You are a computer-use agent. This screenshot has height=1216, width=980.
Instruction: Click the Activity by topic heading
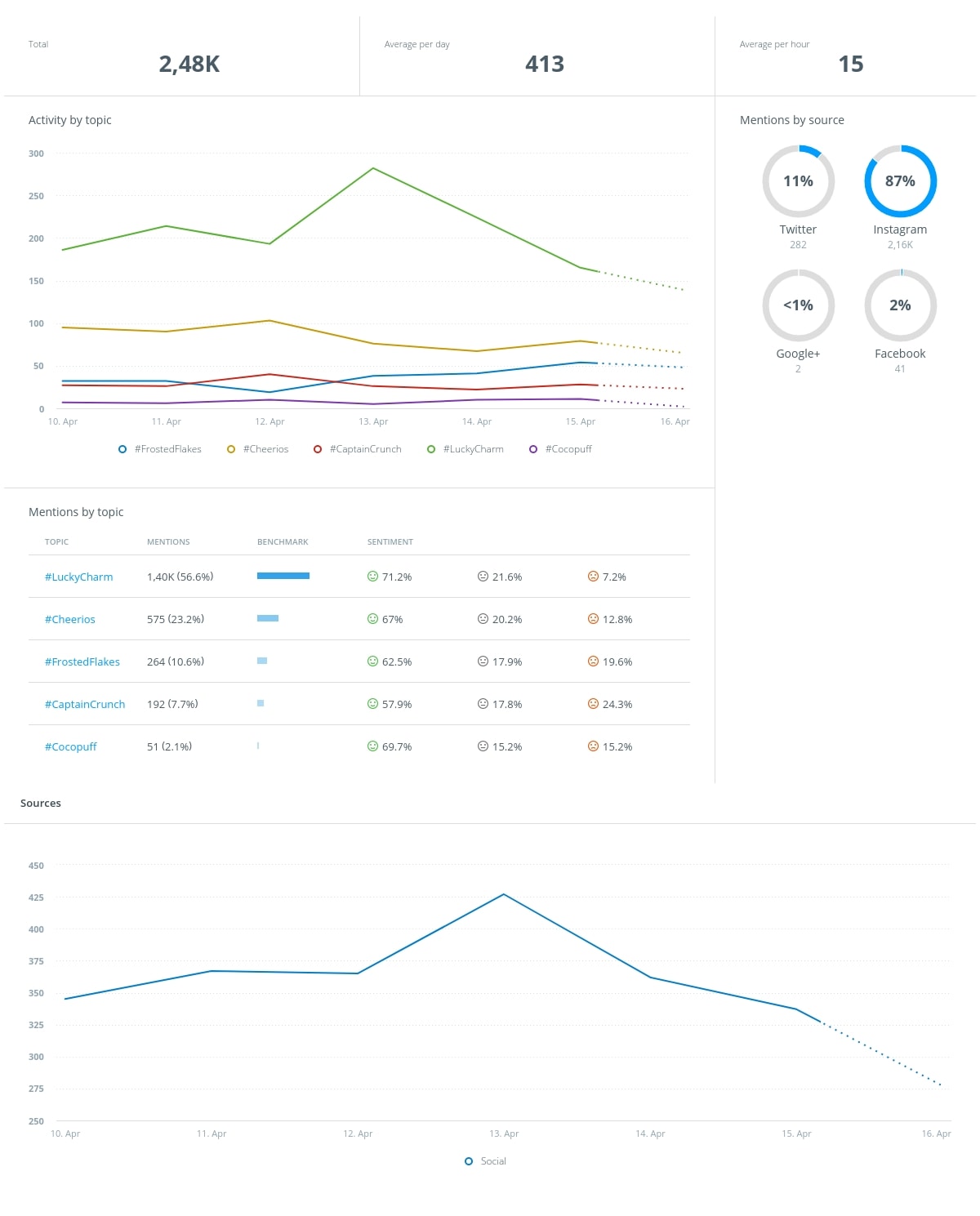[70, 120]
